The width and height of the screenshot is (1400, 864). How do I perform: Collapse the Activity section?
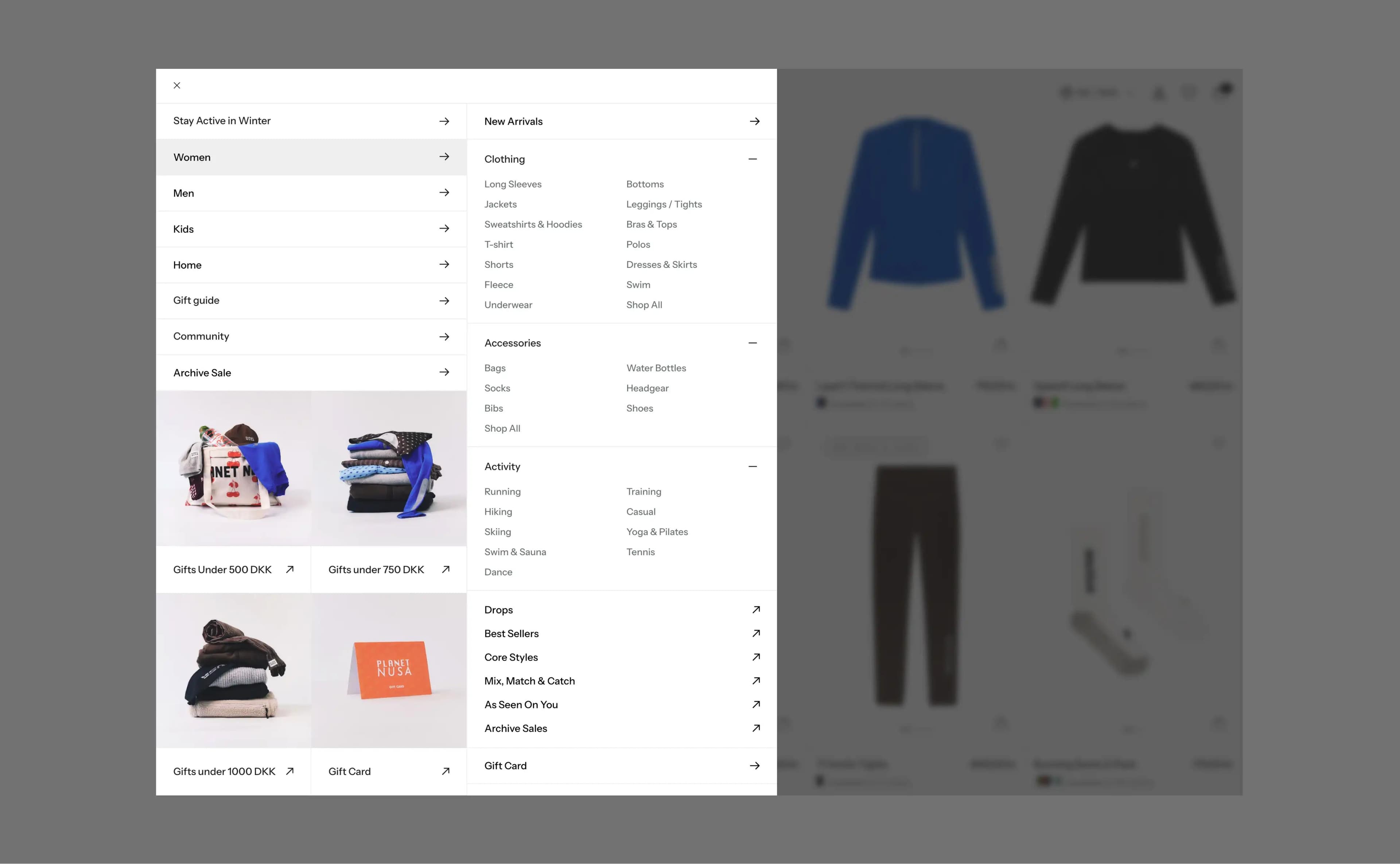point(752,467)
